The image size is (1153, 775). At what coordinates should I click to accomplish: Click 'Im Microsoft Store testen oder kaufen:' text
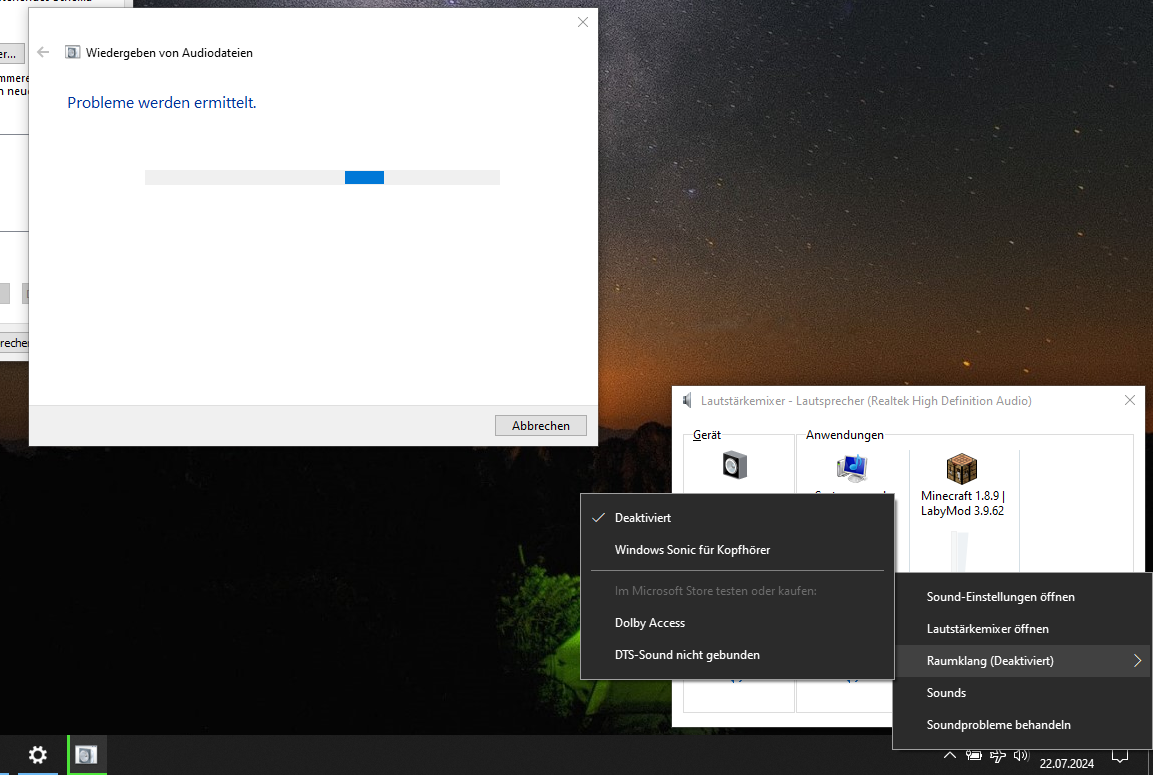[x=715, y=590]
